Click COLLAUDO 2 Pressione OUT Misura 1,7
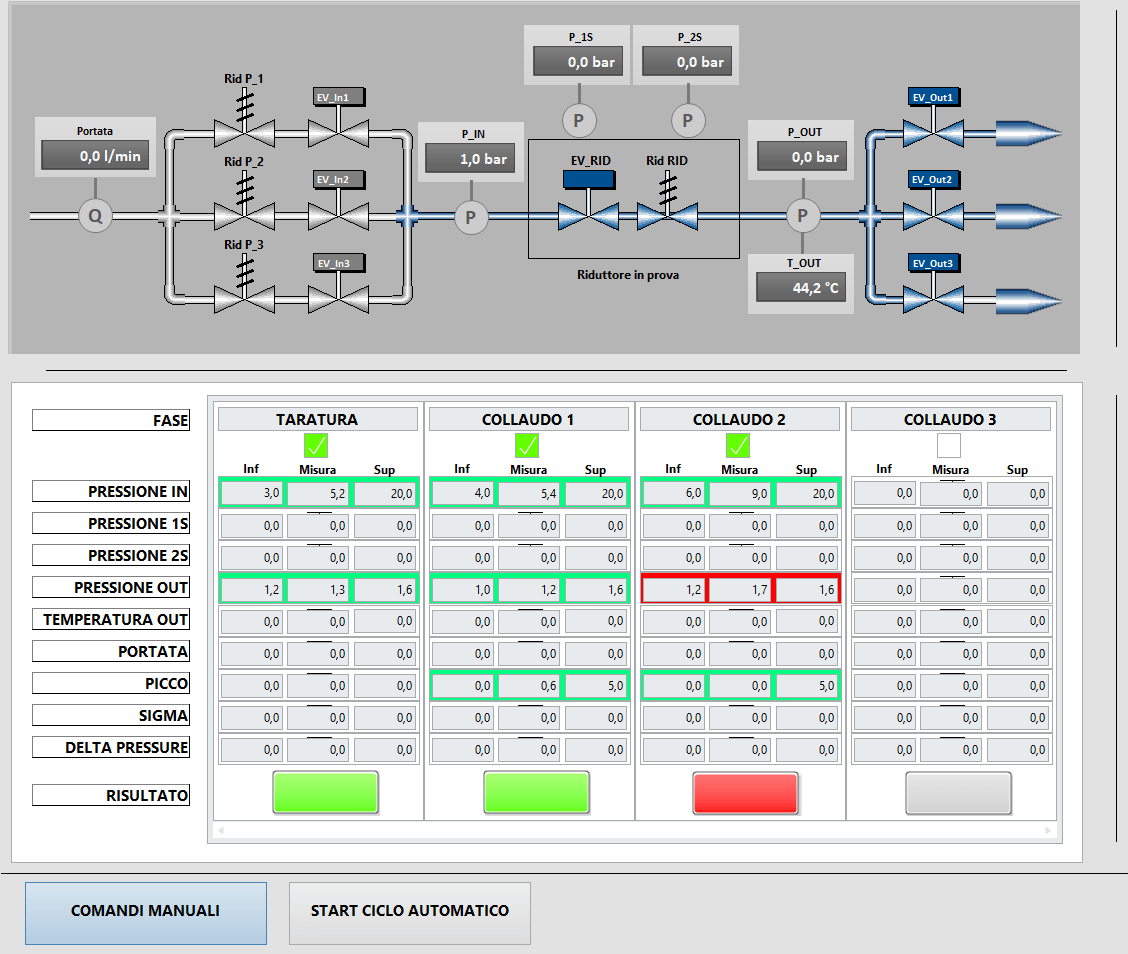1128x954 pixels. [x=739, y=590]
